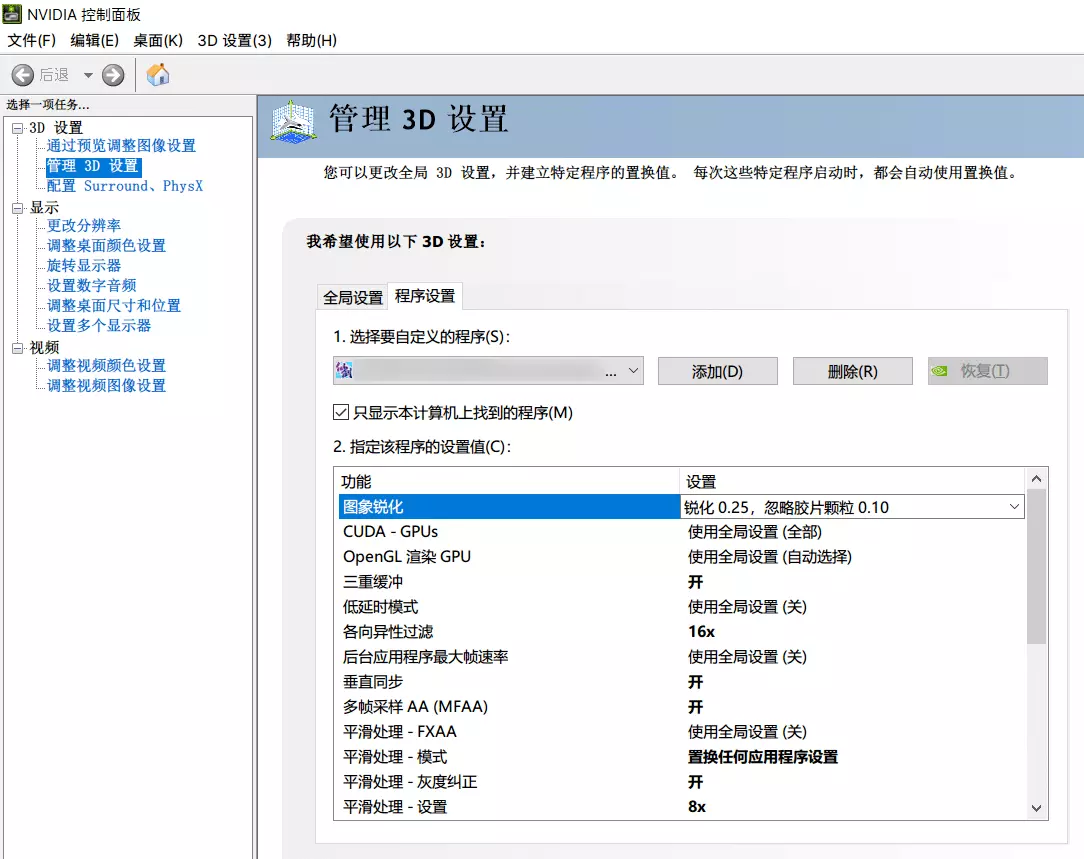Select the CUDA - GPUs row
This screenshot has width=1084, height=859.
(681, 531)
